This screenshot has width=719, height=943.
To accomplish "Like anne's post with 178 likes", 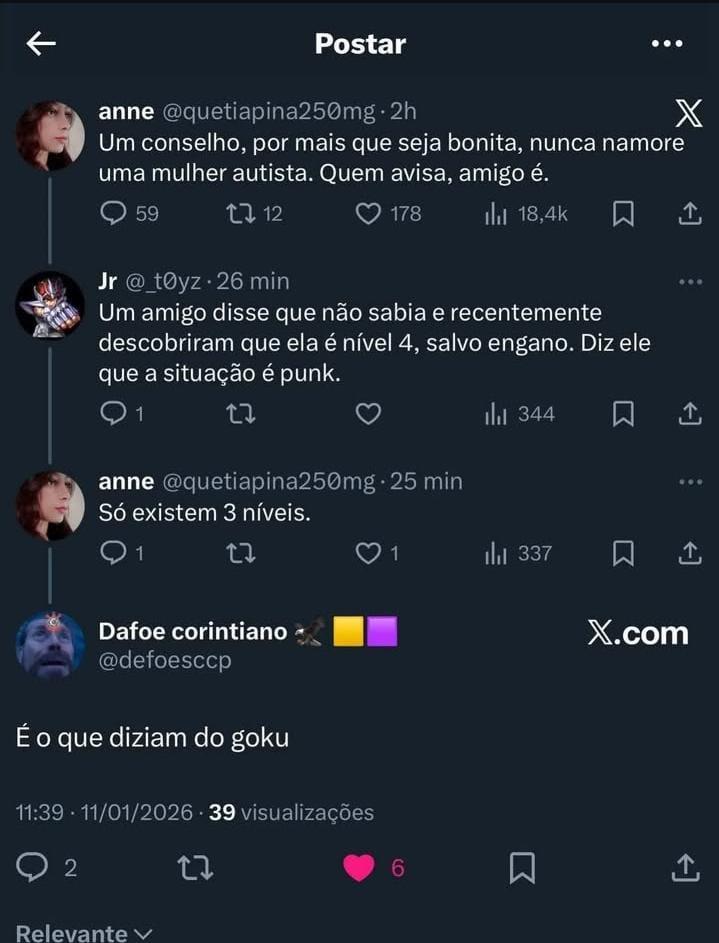I will click(x=369, y=213).
